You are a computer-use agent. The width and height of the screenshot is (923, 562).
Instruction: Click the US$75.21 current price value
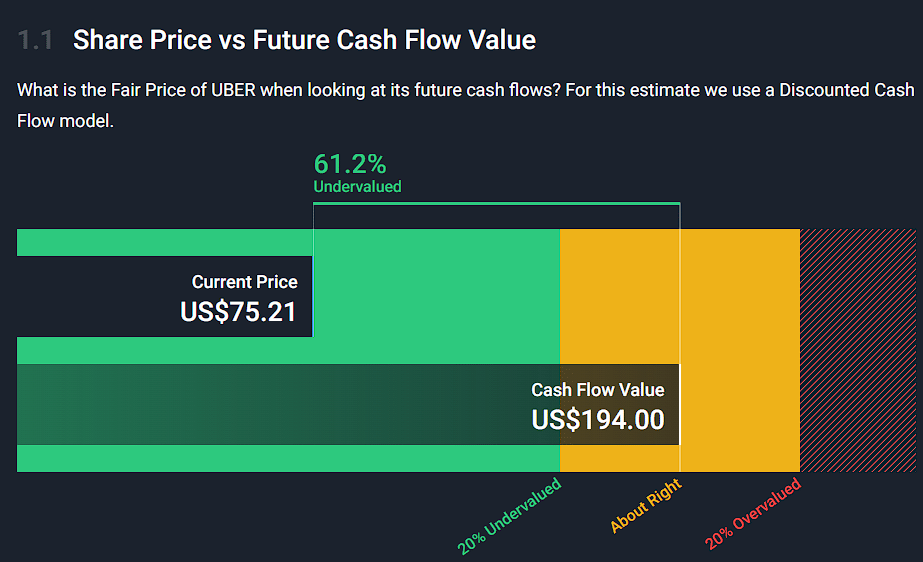[238, 312]
